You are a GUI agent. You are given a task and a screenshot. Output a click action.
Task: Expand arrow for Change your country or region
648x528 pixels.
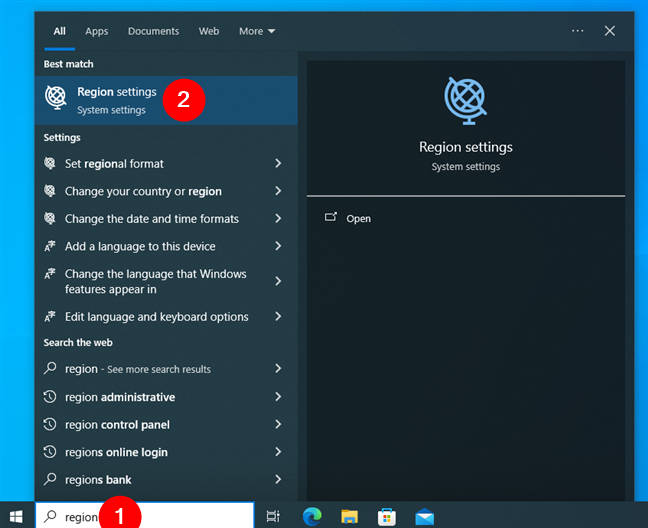click(x=278, y=191)
